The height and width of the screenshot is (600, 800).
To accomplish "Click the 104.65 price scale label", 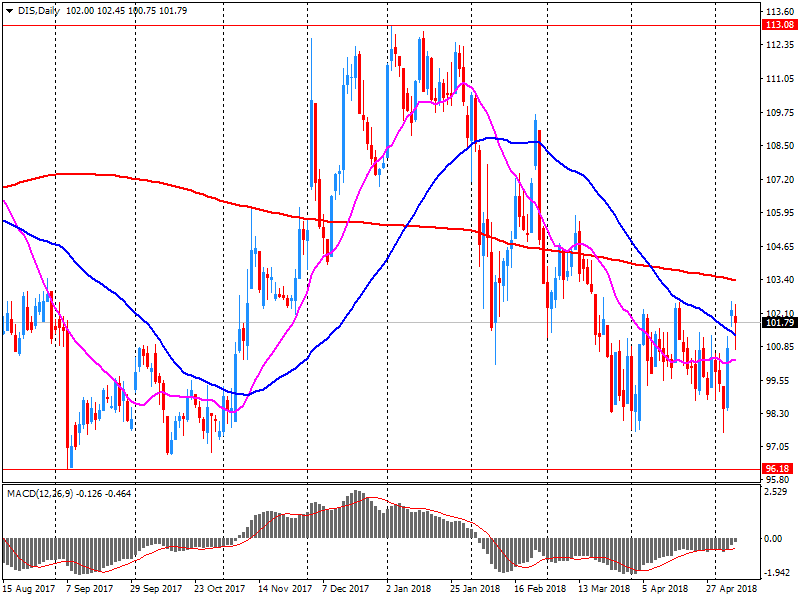I will 780,246.
